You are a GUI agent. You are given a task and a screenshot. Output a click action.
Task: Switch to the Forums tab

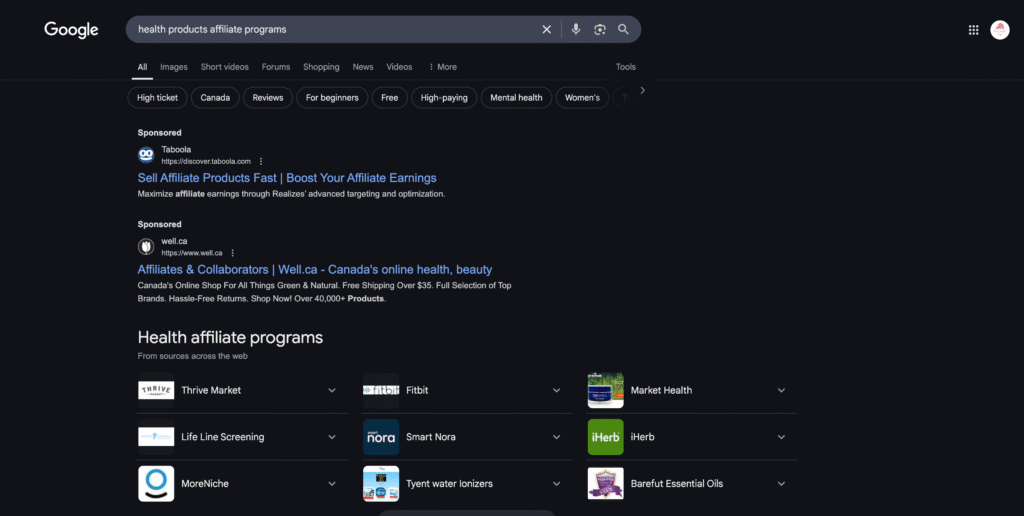[x=276, y=67]
